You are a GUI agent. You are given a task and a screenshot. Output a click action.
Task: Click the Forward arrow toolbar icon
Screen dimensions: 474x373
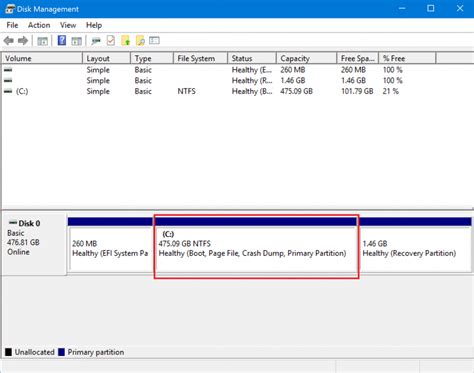click(x=23, y=41)
